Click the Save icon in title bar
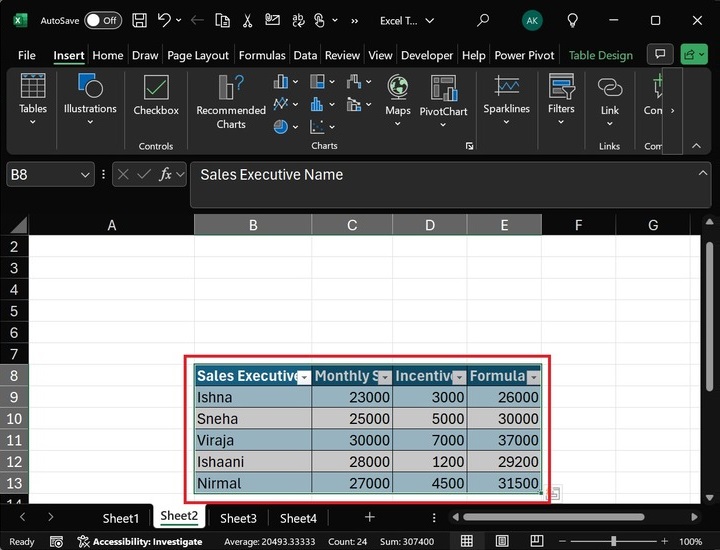This screenshot has height=550, width=720. (x=139, y=20)
